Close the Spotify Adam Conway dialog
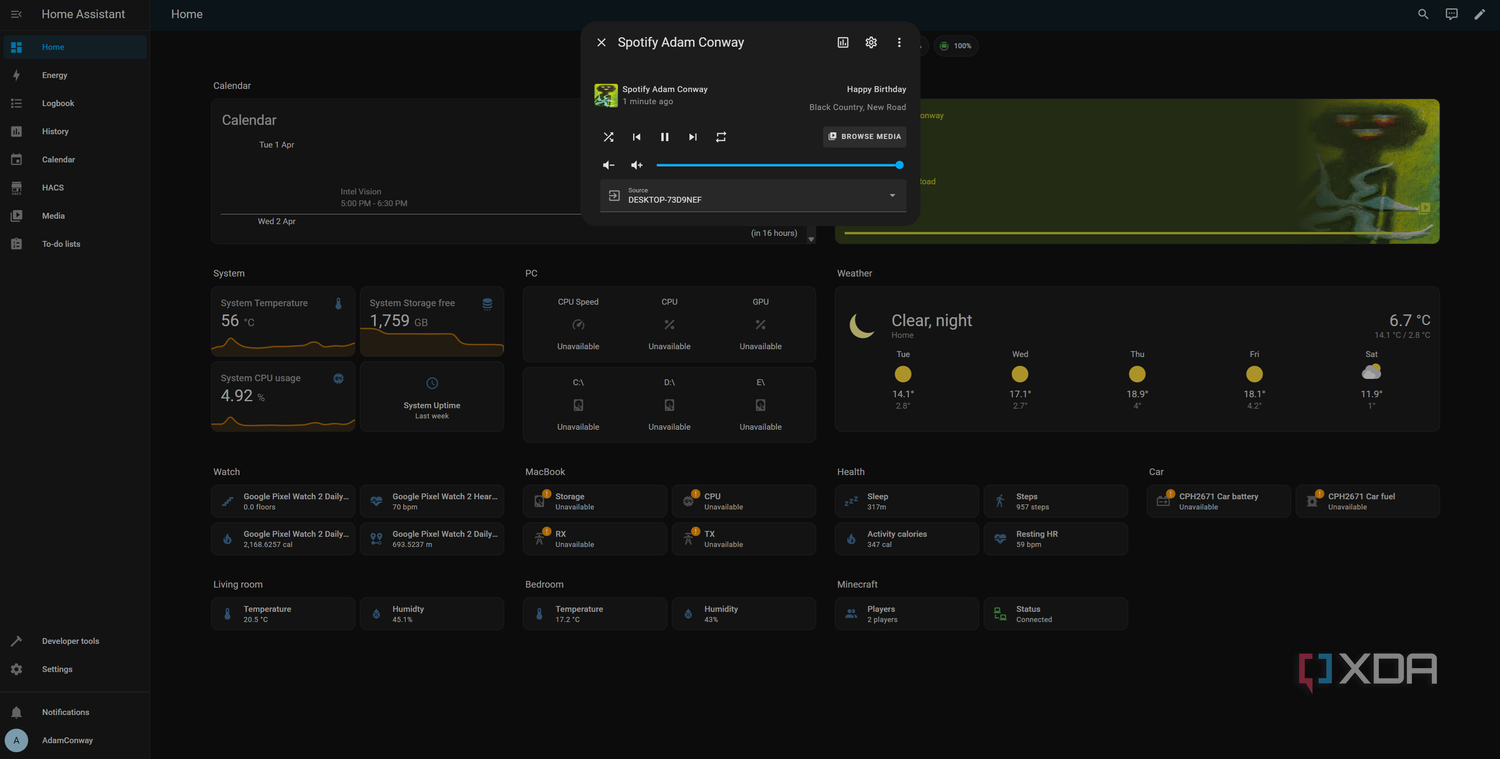Screen dimensions: 1500x759 pos(601,42)
